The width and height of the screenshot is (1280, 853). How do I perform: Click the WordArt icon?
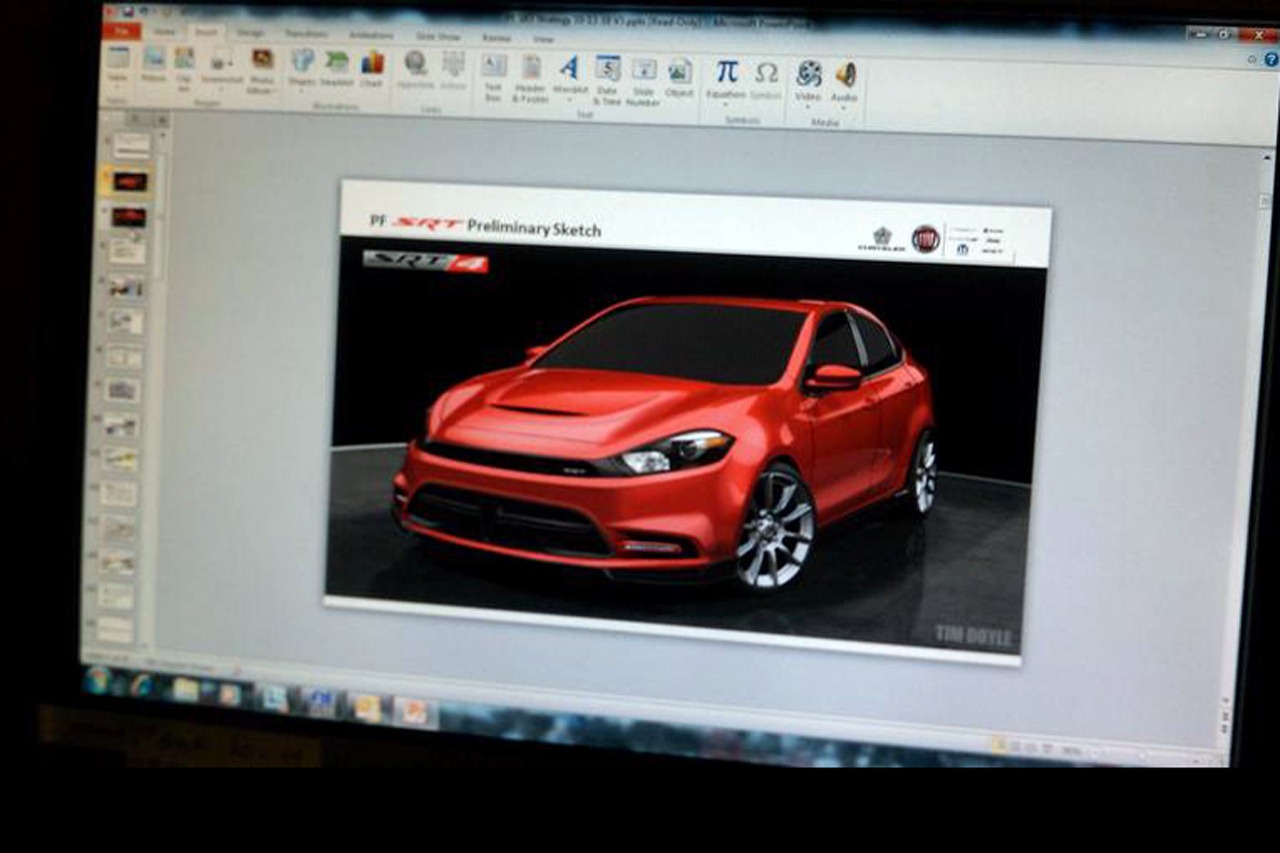569,76
